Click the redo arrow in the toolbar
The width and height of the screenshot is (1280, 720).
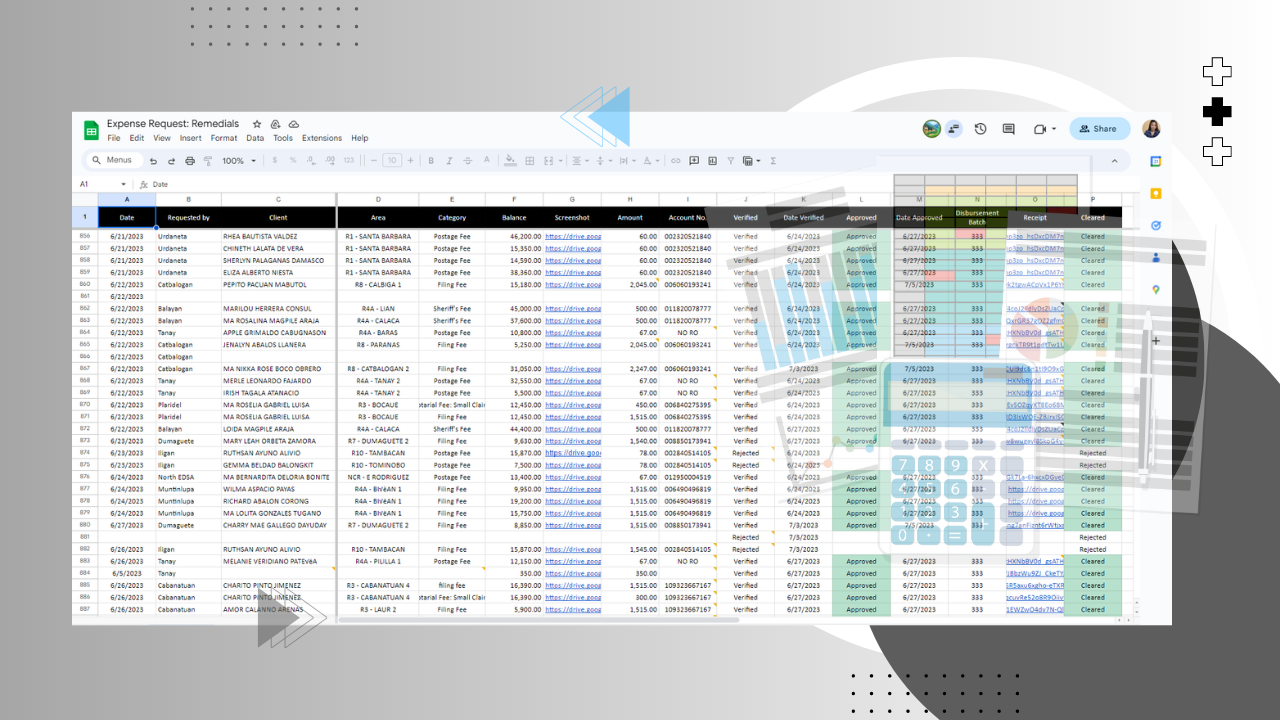pos(171,160)
